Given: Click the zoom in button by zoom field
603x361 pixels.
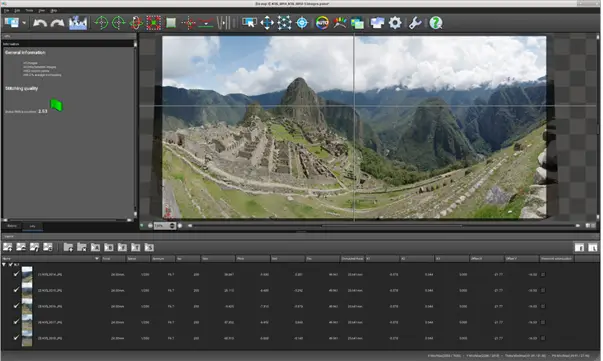Looking at the screenshot, I should [x=180, y=226].
